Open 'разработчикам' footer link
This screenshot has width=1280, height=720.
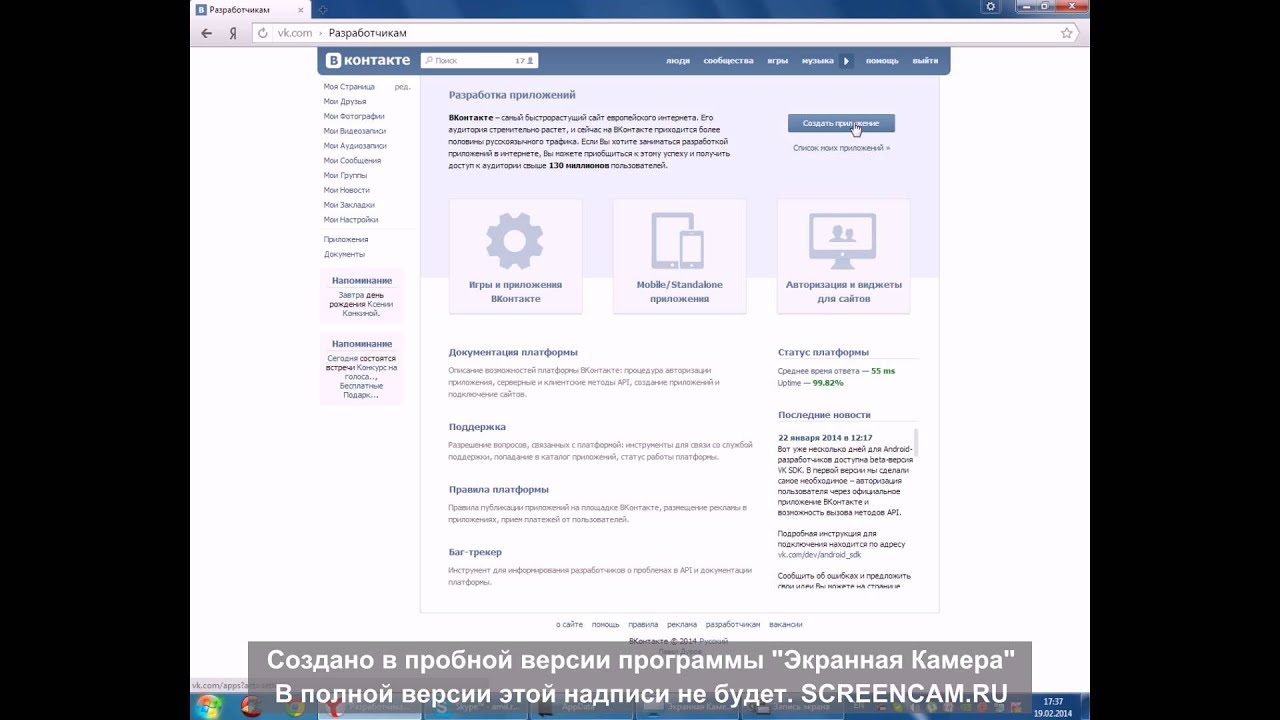point(733,624)
